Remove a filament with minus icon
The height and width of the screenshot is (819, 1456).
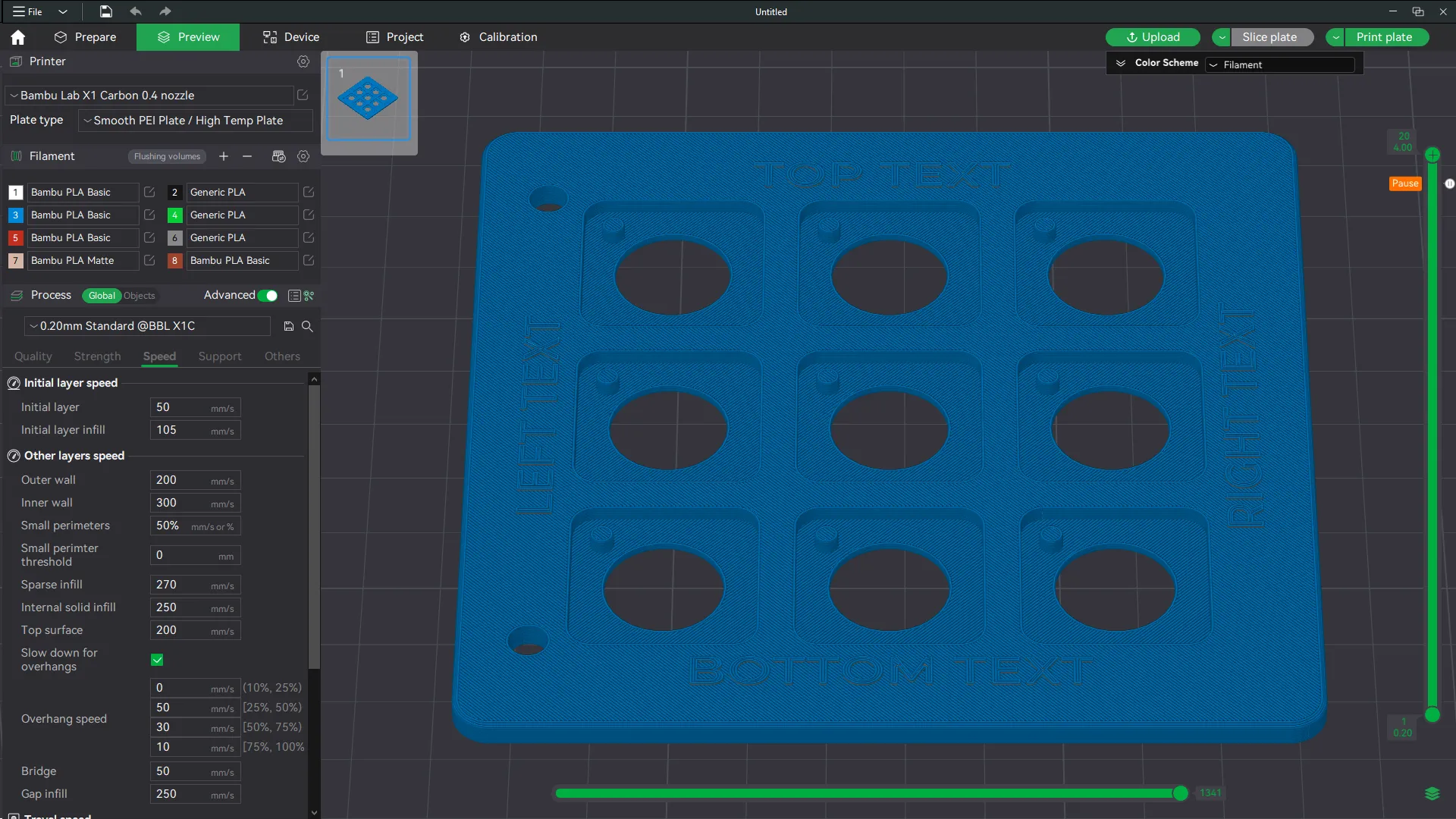tap(247, 156)
